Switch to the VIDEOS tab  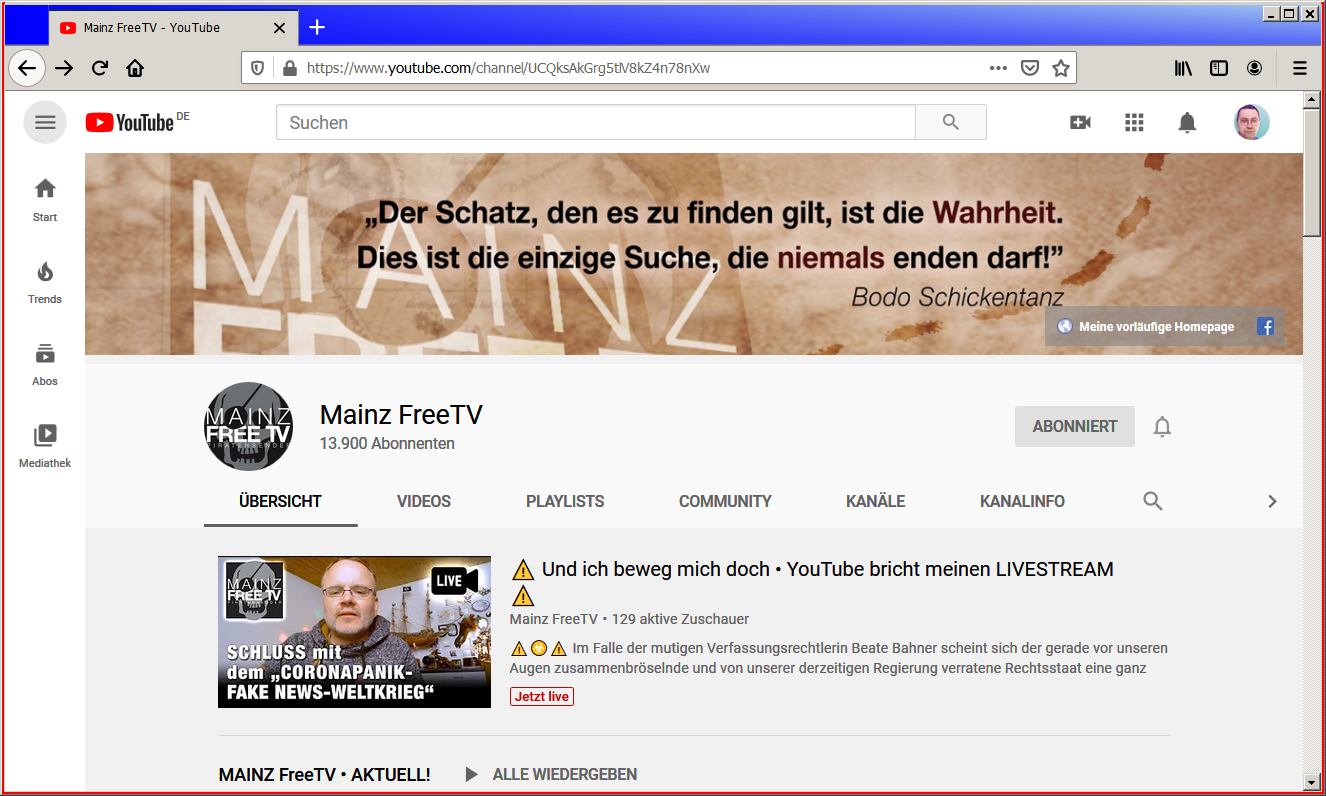tap(424, 501)
